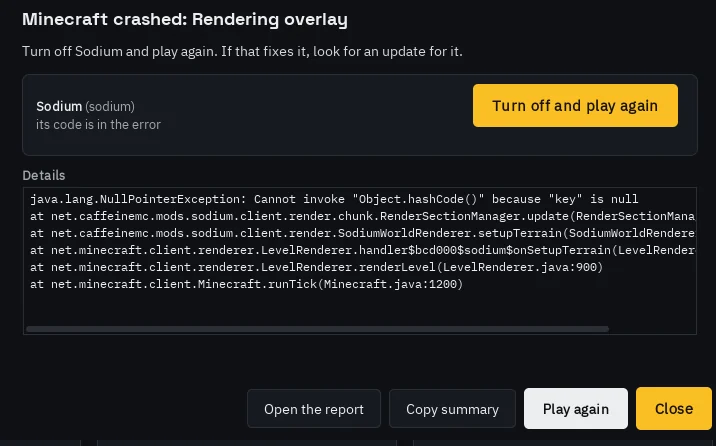Image resolution: width=716 pixels, height=446 pixels.
Task: Click the LevelRenderer.renderLevel stack line
Action: [x=316, y=267]
